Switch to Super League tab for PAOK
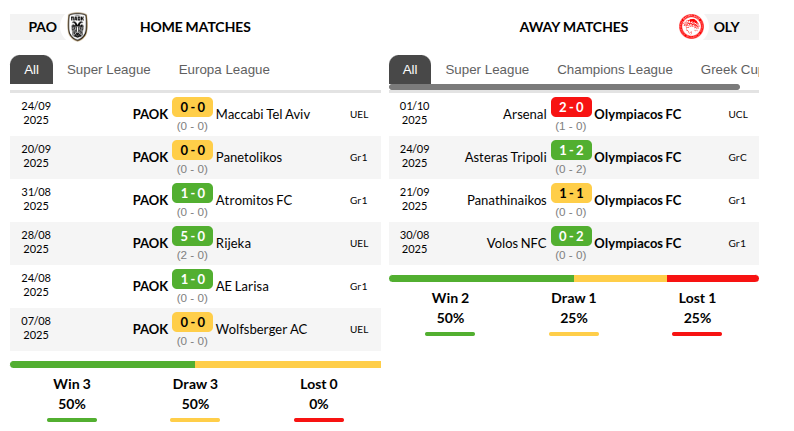The height and width of the screenshot is (431, 794). pyautogui.click(x=109, y=70)
